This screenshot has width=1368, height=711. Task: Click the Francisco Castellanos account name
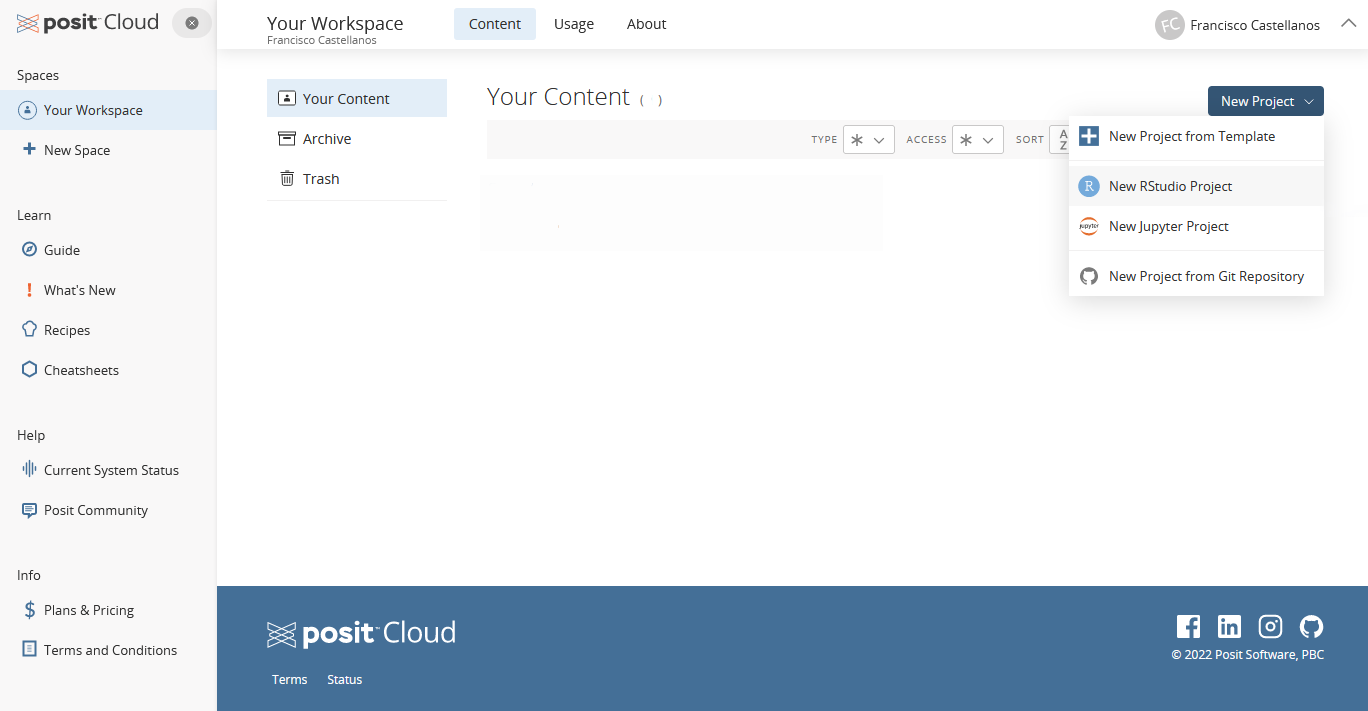pos(1255,25)
